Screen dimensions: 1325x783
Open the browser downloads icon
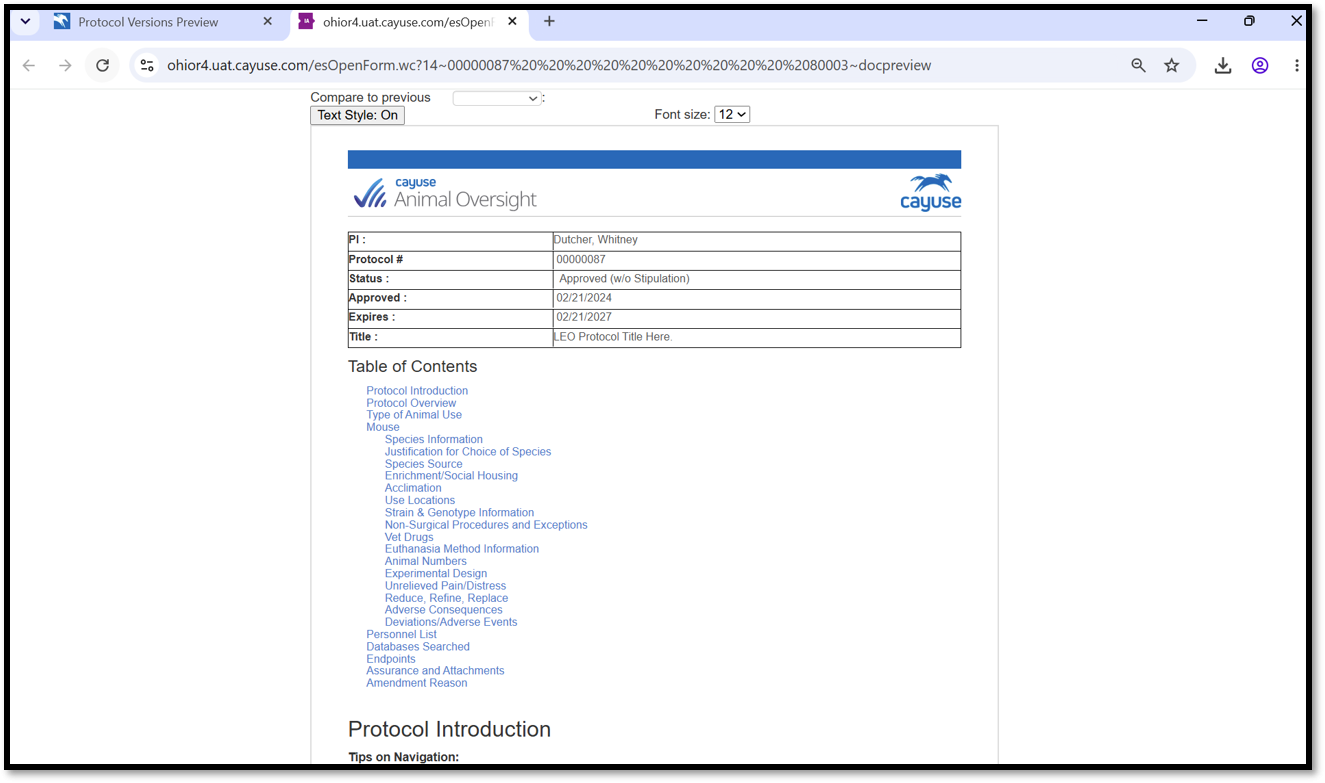[1222, 65]
